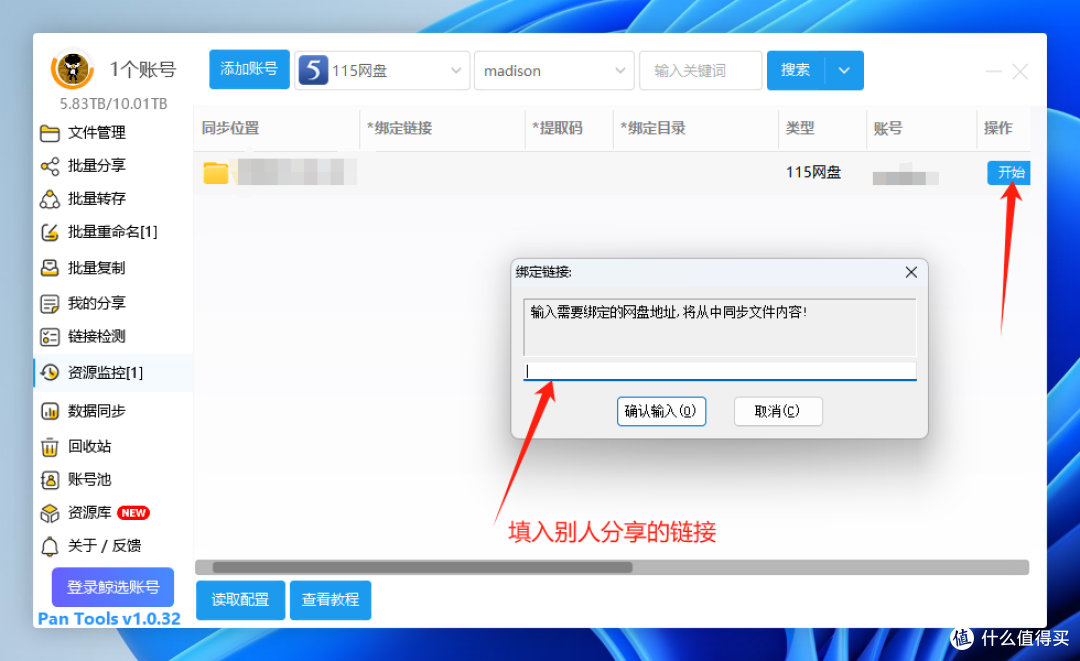
Task: Click the 批量分享 share icon
Action: click(x=50, y=166)
